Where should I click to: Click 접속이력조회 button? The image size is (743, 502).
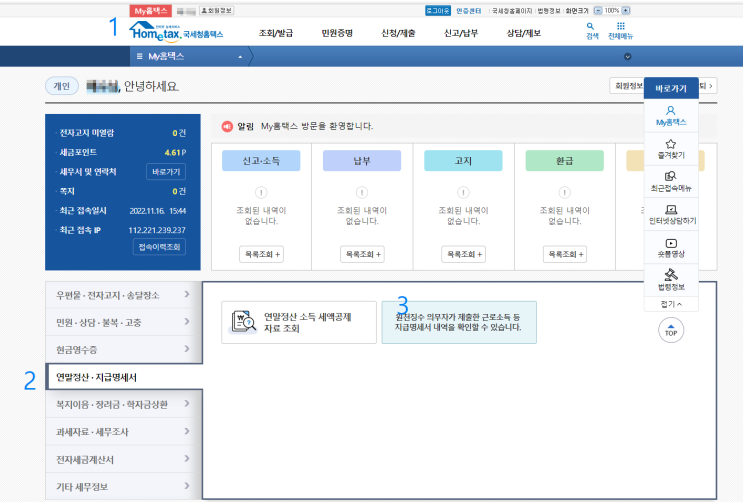(x=159, y=246)
